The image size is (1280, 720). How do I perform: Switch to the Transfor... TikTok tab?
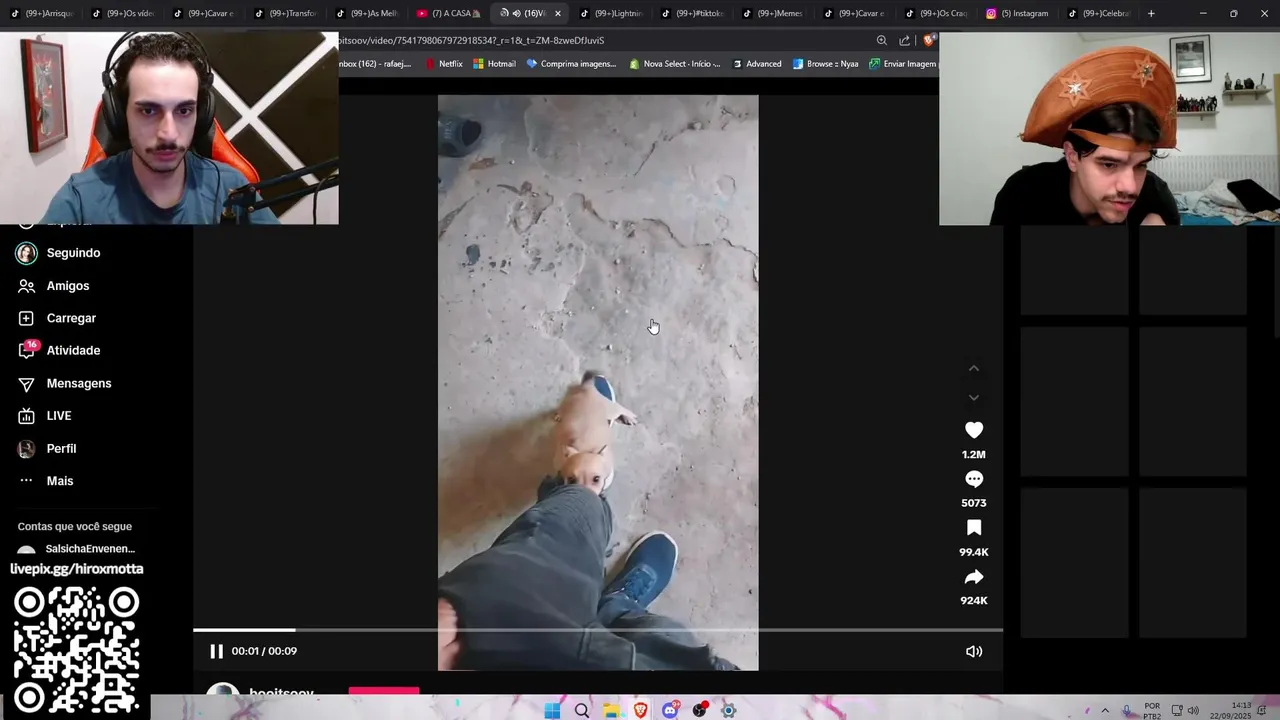(x=286, y=14)
